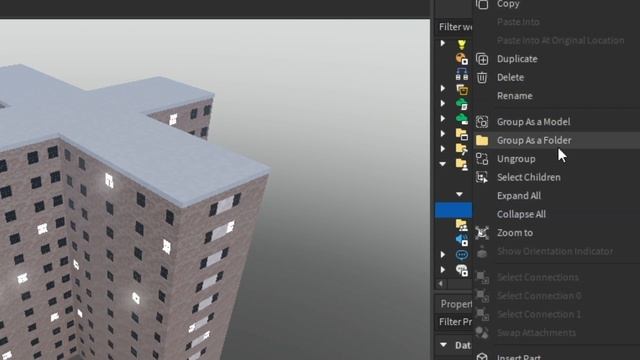Viewport: 640px width, 360px height.
Task: Collapse the StarterPlayer row arrow
Action: click(x=443, y=164)
